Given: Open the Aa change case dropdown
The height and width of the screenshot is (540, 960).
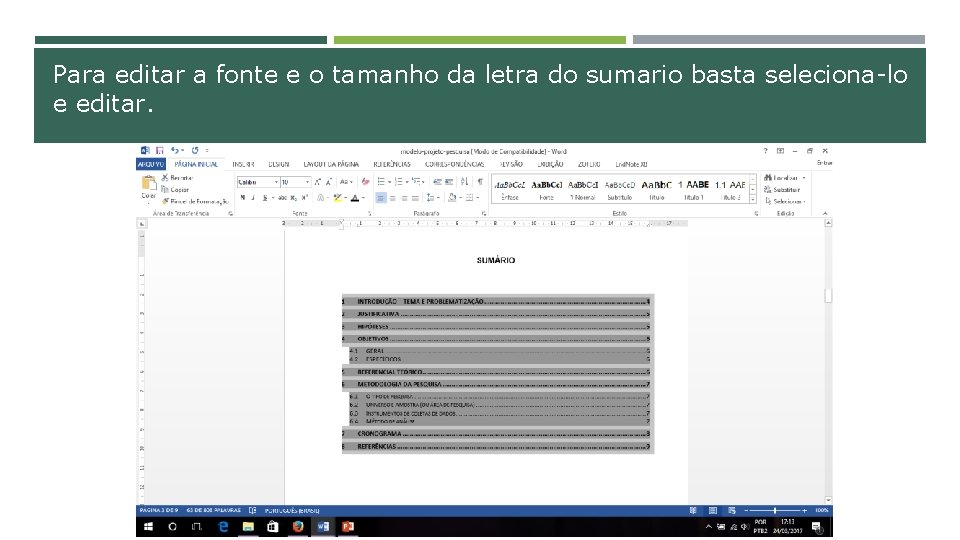Looking at the screenshot, I should pyautogui.click(x=346, y=182).
